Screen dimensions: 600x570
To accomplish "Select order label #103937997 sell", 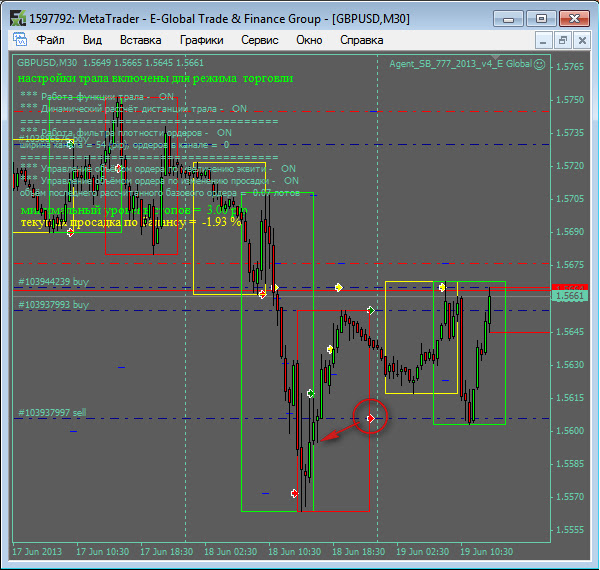I will 52,413.
